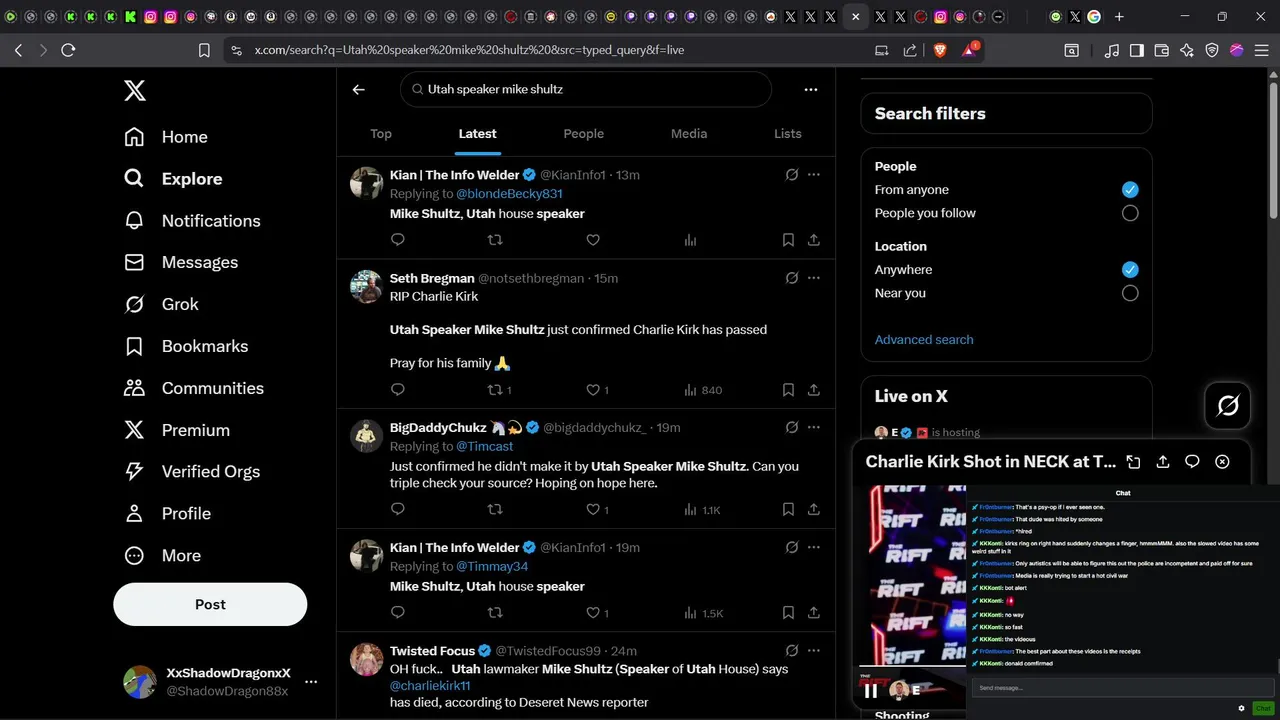This screenshot has height=720, width=1280.
Task: Share BigDaddyChukz's post
Action: (x=814, y=509)
